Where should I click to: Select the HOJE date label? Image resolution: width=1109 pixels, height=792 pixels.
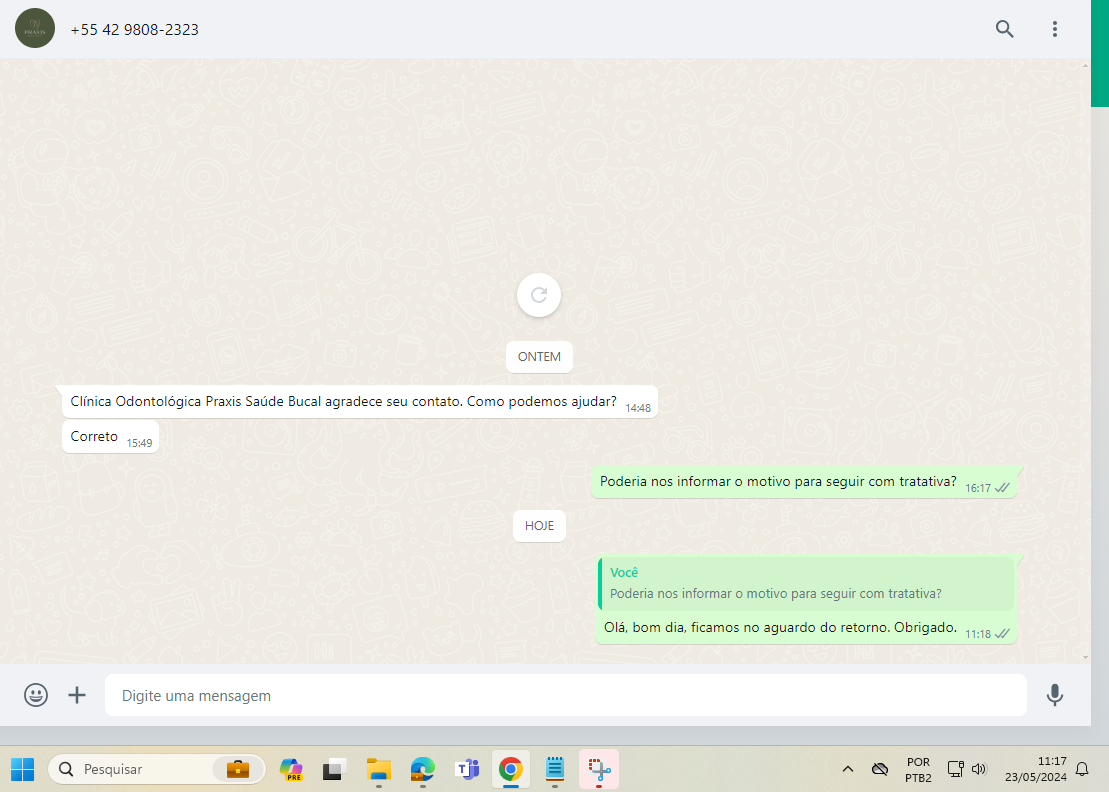pos(539,525)
